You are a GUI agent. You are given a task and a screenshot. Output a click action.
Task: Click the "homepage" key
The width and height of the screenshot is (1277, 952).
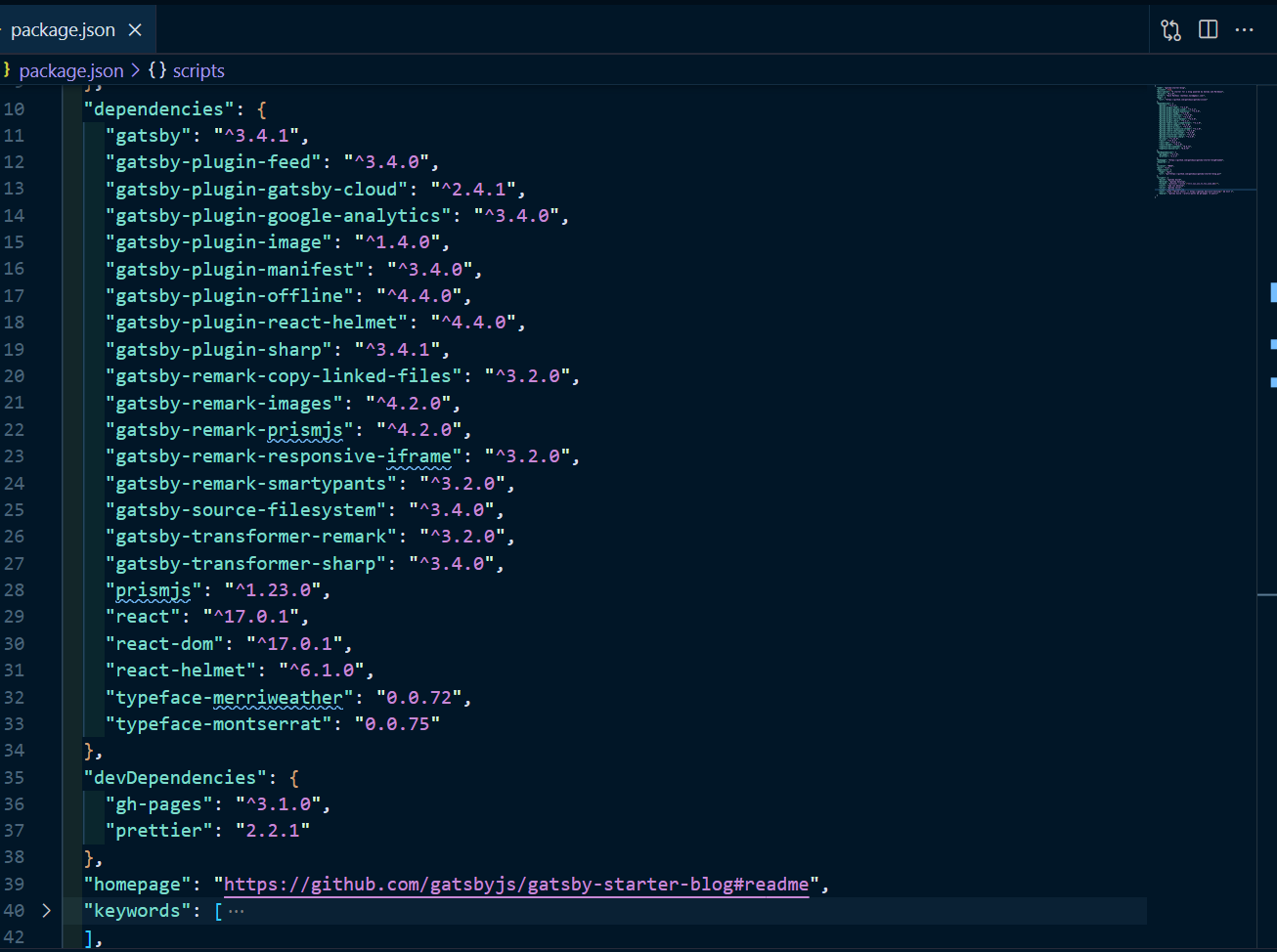138,885
